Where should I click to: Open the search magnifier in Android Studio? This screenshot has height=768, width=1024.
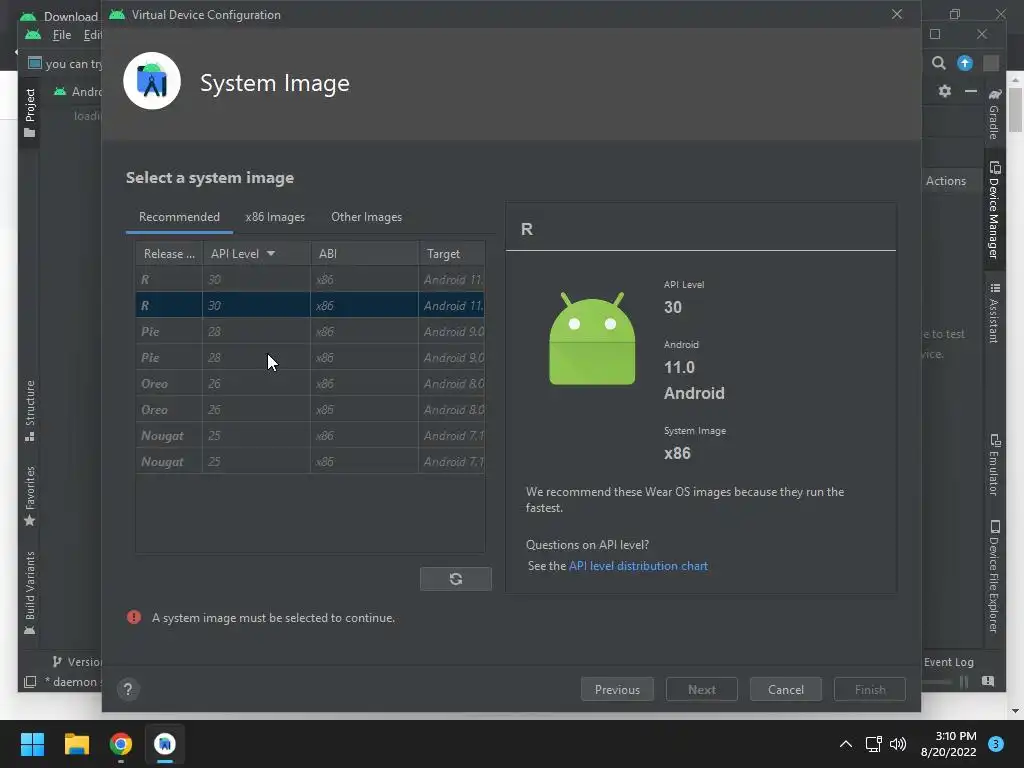(938, 63)
